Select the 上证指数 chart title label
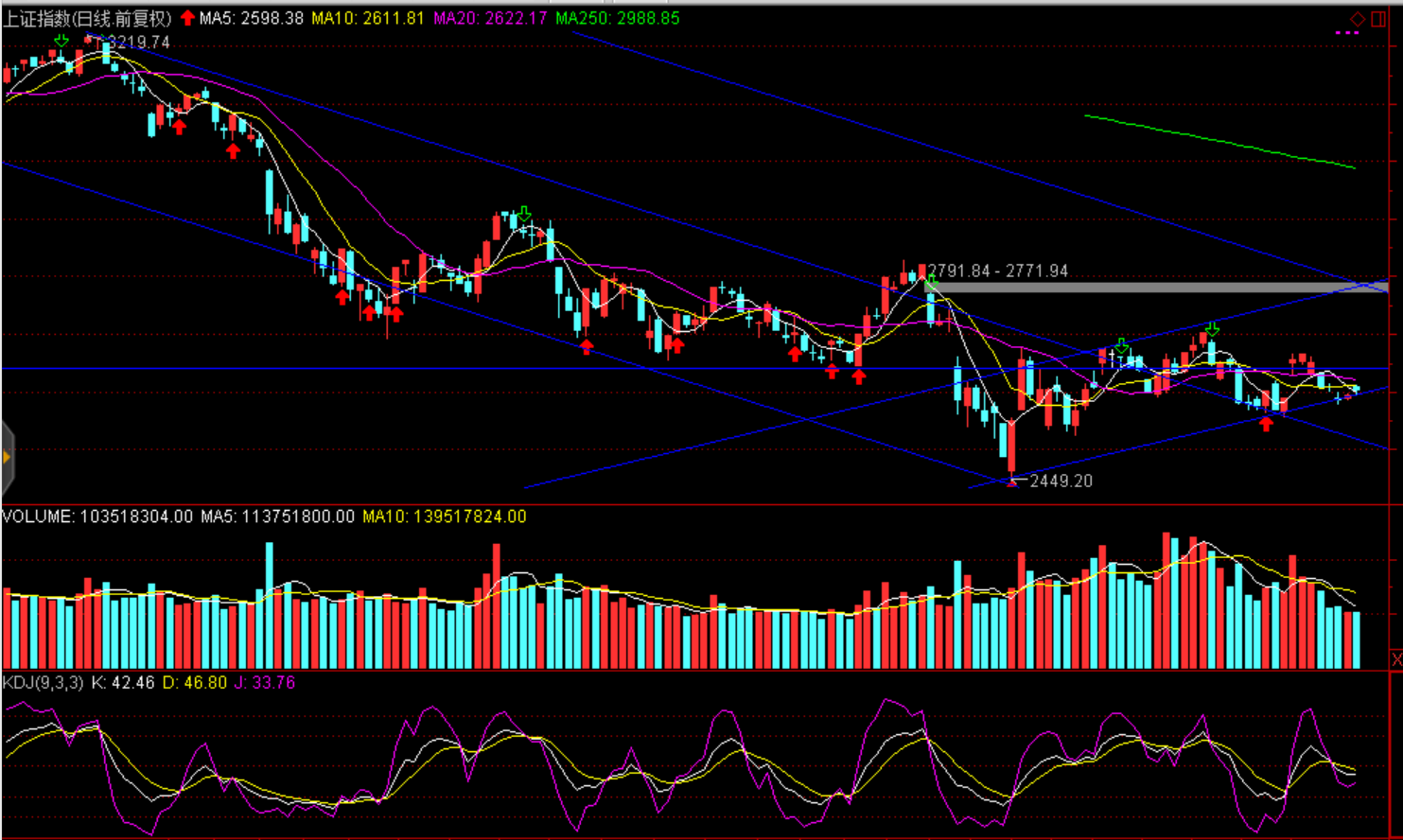The width and height of the screenshot is (1403, 840). [87, 18]
